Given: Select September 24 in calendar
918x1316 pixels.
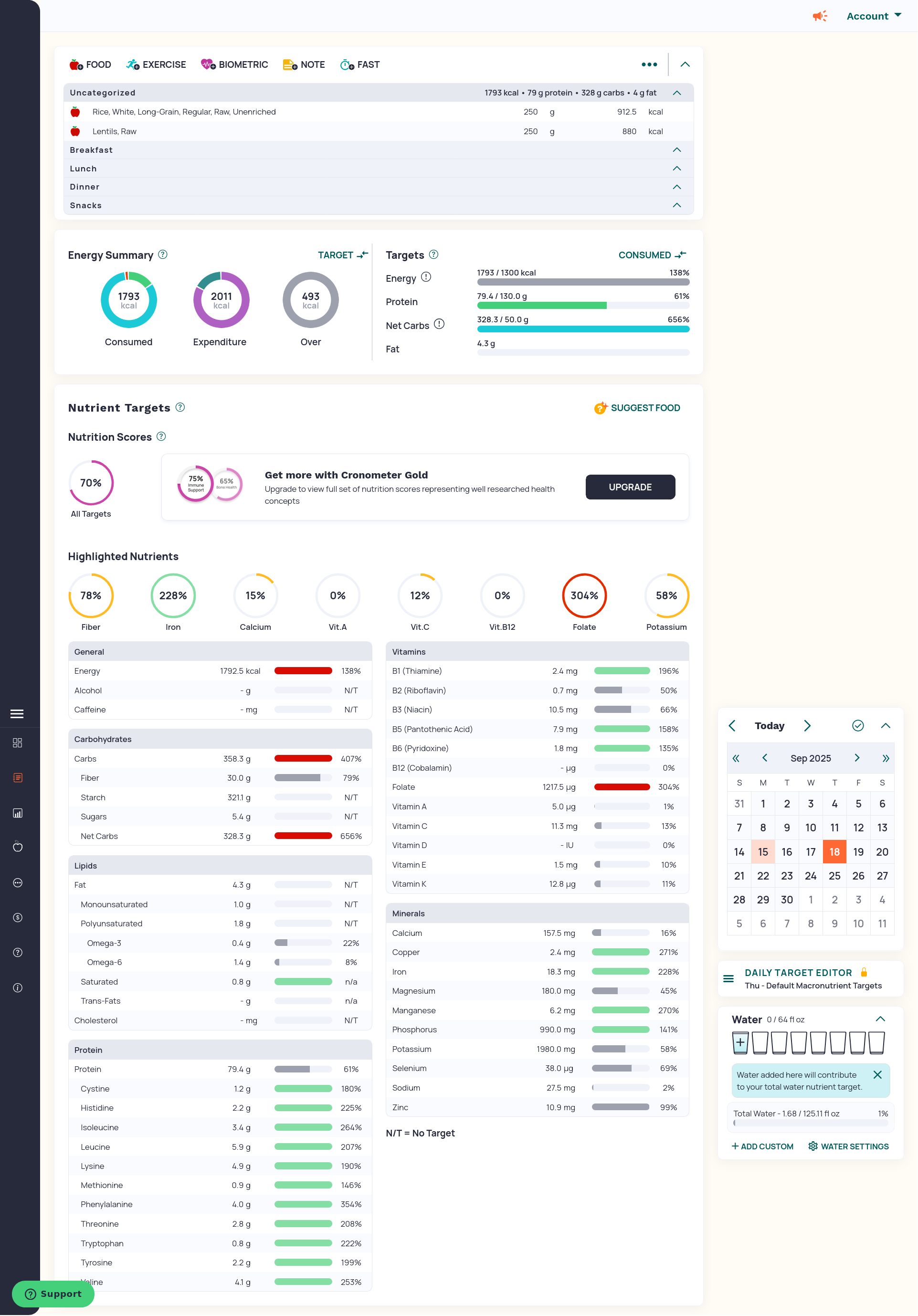Looking at the screenshot, I should (810, 876).
